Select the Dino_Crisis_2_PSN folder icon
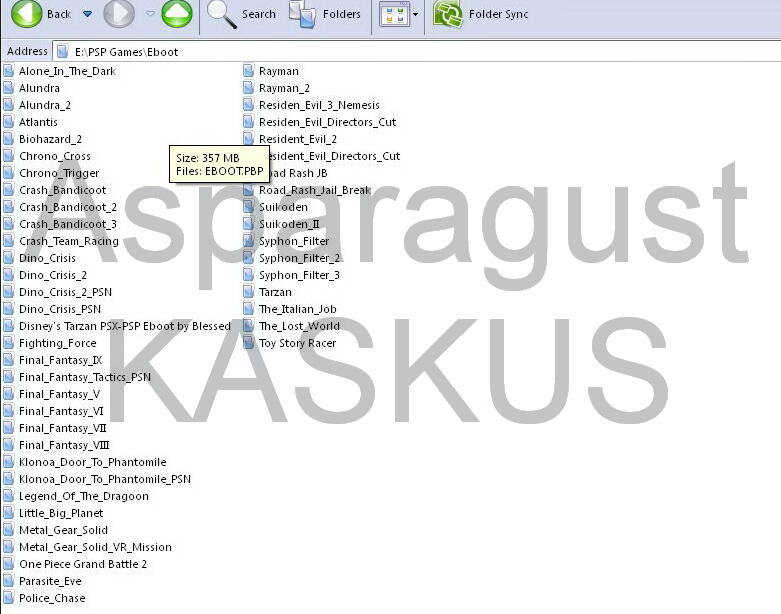781x614 pixels. tap(8, 292)
